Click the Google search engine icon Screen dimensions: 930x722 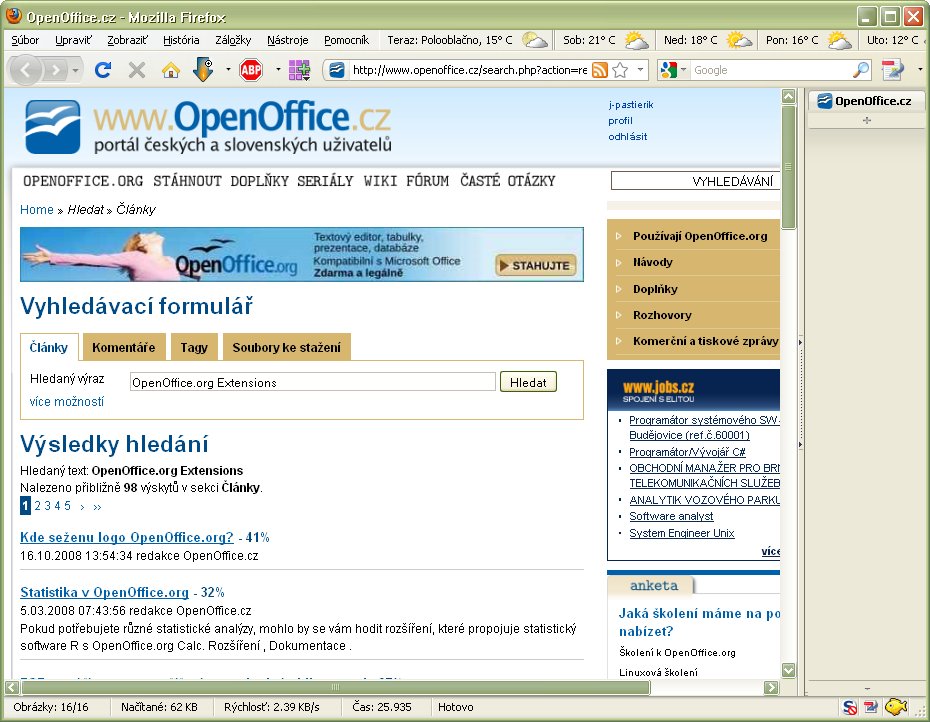(668, 70)
